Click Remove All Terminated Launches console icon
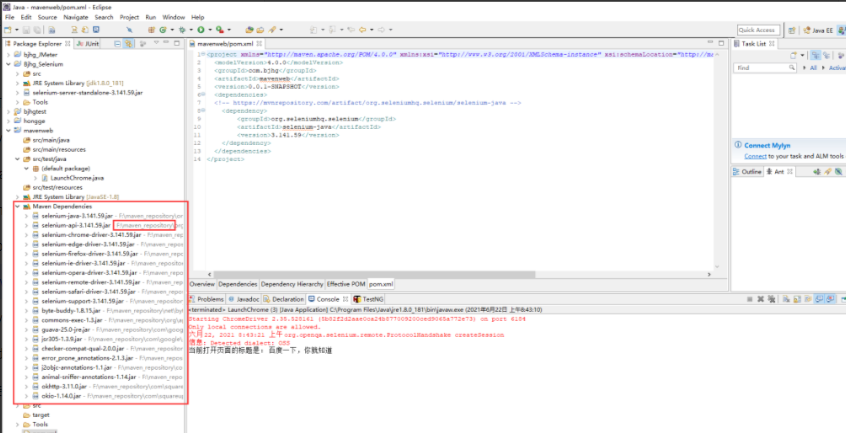 click(x=772, y=299)
